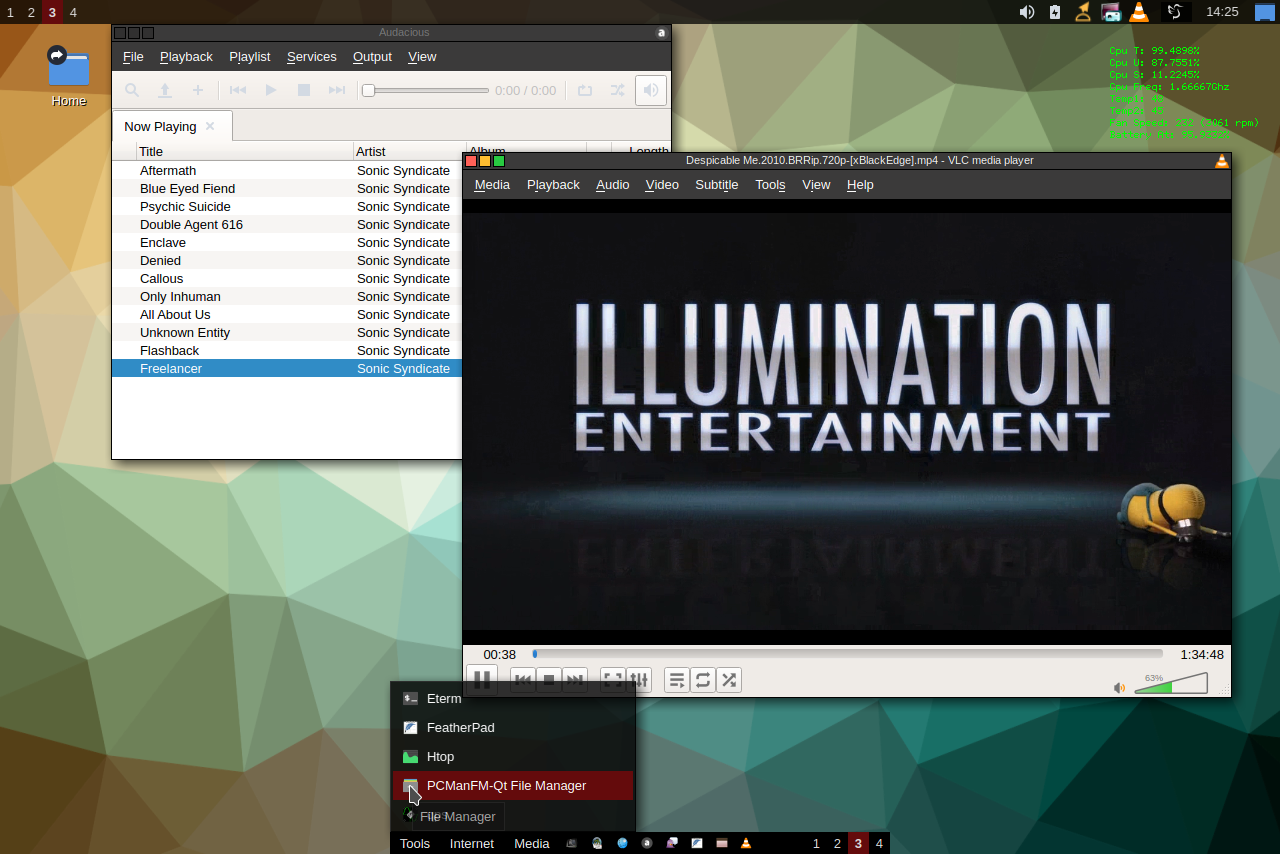Mute audio with VLC speaker icon
The width and height of the screenshot is (1280, 854).
[1120, 687]
